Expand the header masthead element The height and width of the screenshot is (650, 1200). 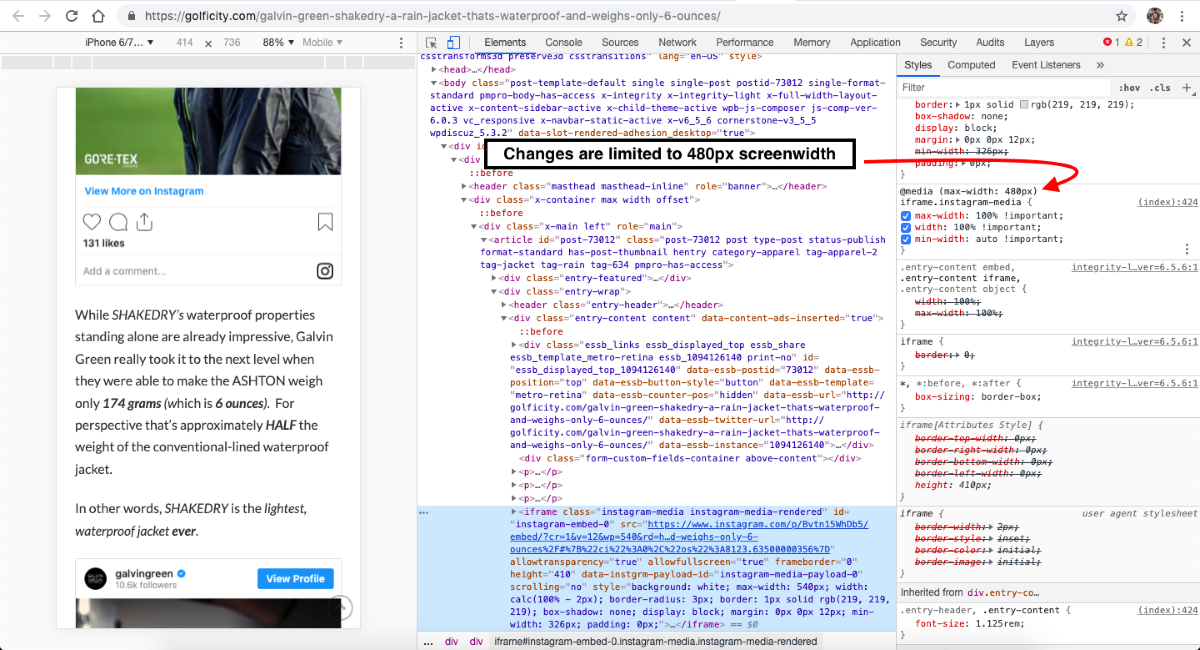tap(464, 186)
